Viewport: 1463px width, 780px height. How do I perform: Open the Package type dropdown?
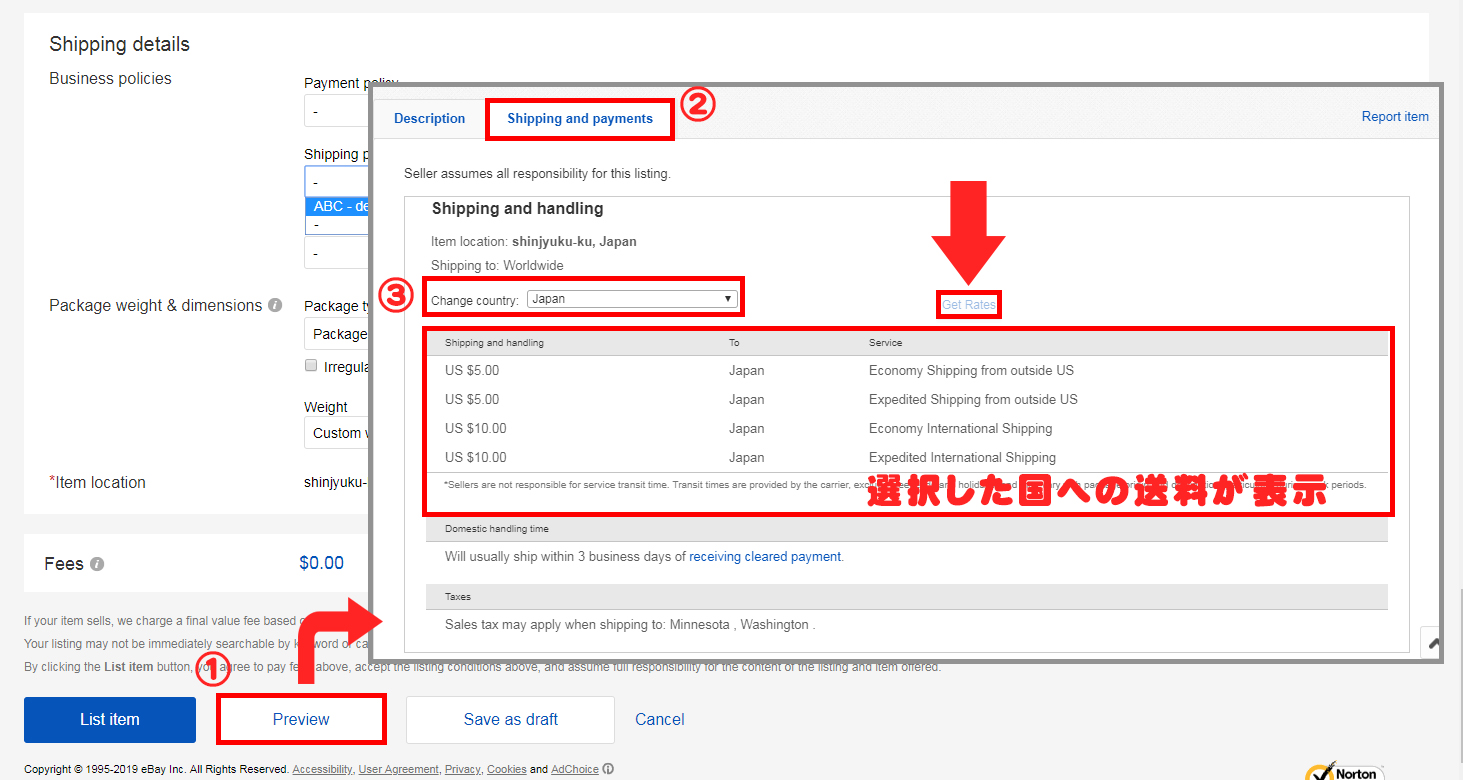point(338,334)
